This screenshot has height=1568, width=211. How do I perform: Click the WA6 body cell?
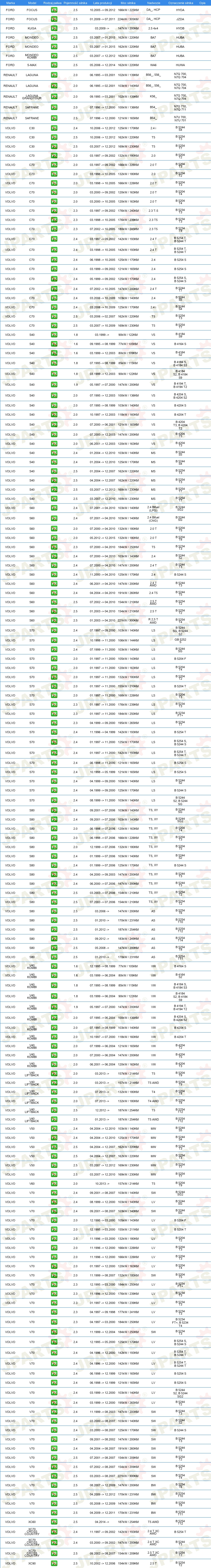(153, 65)
